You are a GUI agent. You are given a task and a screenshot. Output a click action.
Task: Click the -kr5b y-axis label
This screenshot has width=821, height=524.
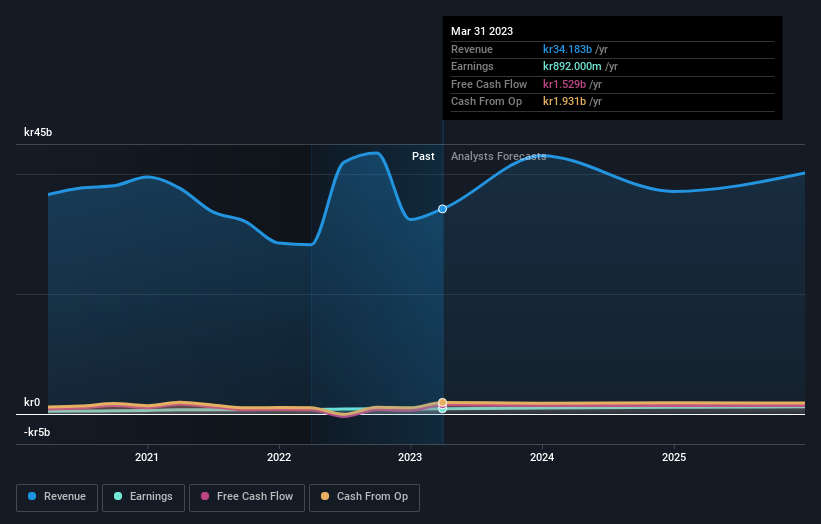(37, 432)
